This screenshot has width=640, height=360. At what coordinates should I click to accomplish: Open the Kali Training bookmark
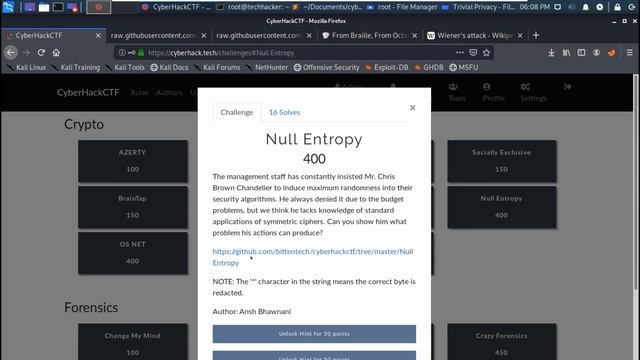(x=76, y=67)
